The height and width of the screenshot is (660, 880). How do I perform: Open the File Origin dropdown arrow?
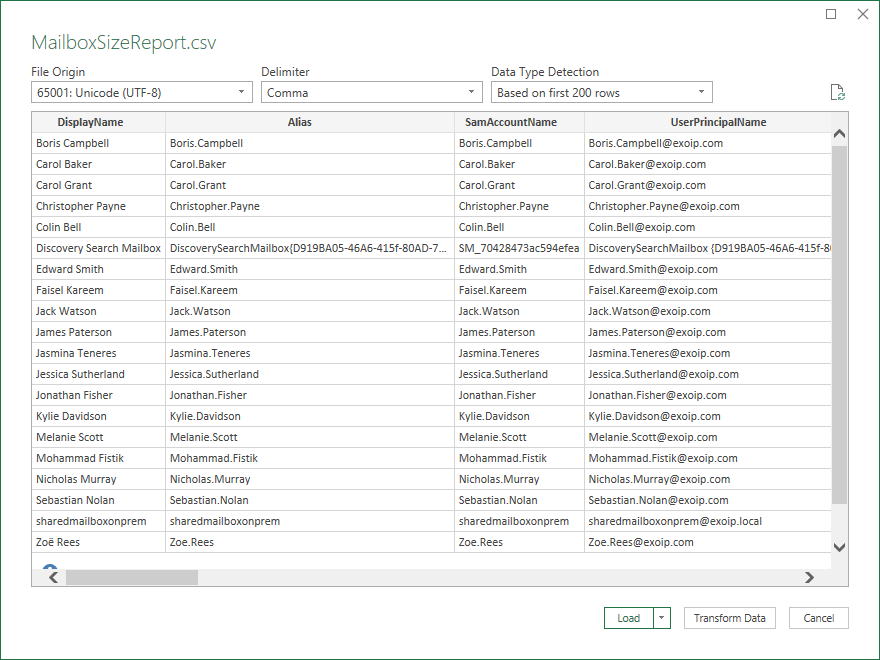click(x=241, y=91)
